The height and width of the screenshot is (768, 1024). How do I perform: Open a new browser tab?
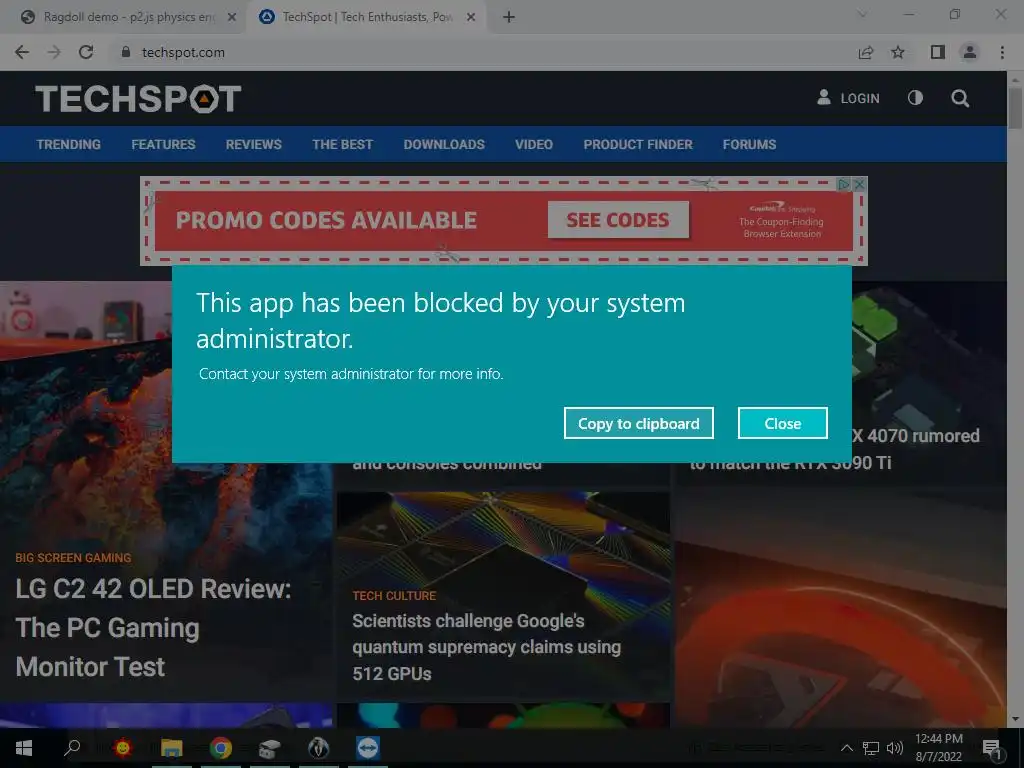tap(509, 17)
